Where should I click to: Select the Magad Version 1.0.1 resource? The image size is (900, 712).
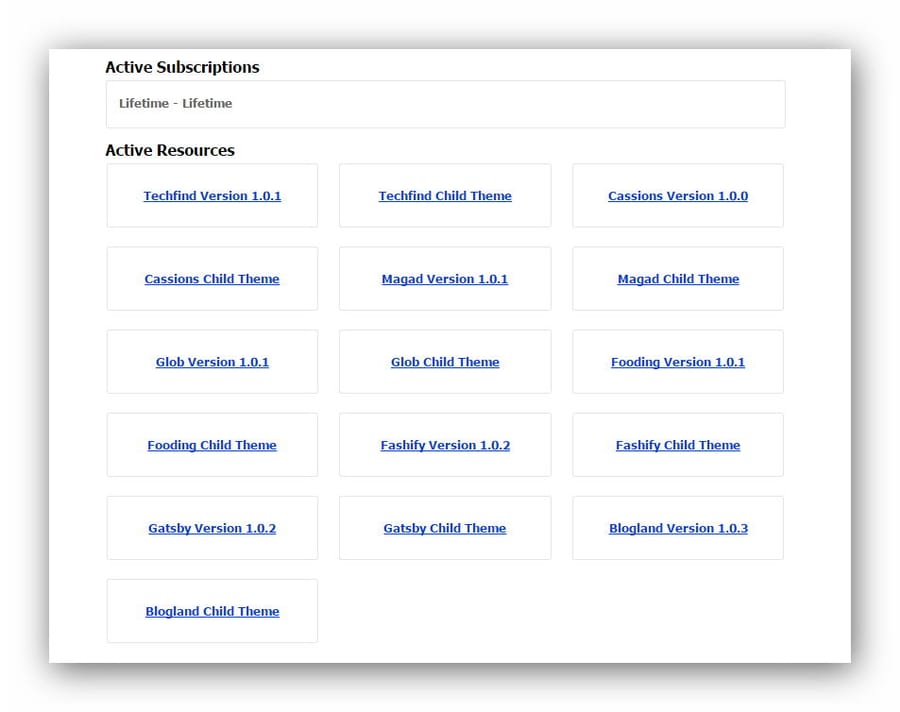pos(445,279)
